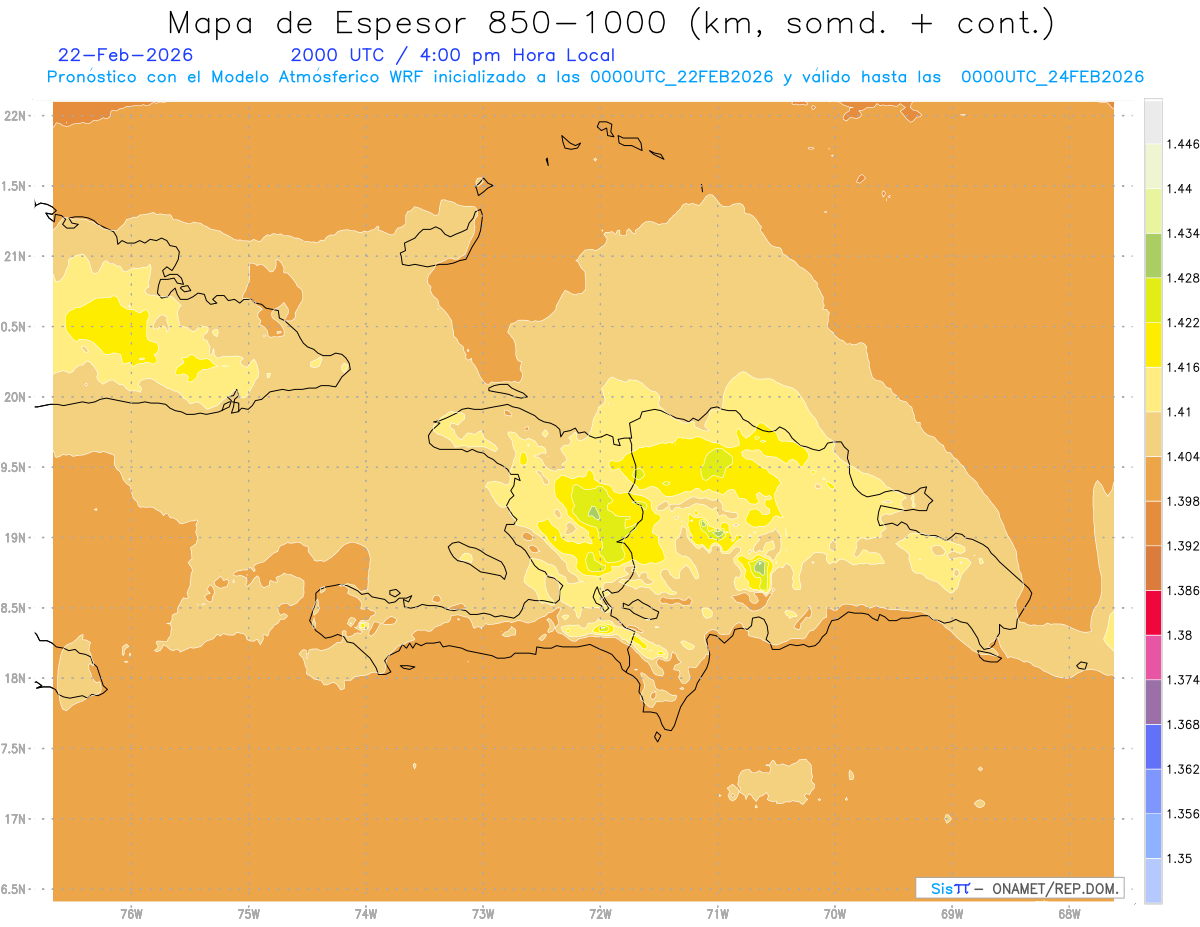
Task: Click the legend value '1.392'
Action: tap(1185, 546)
